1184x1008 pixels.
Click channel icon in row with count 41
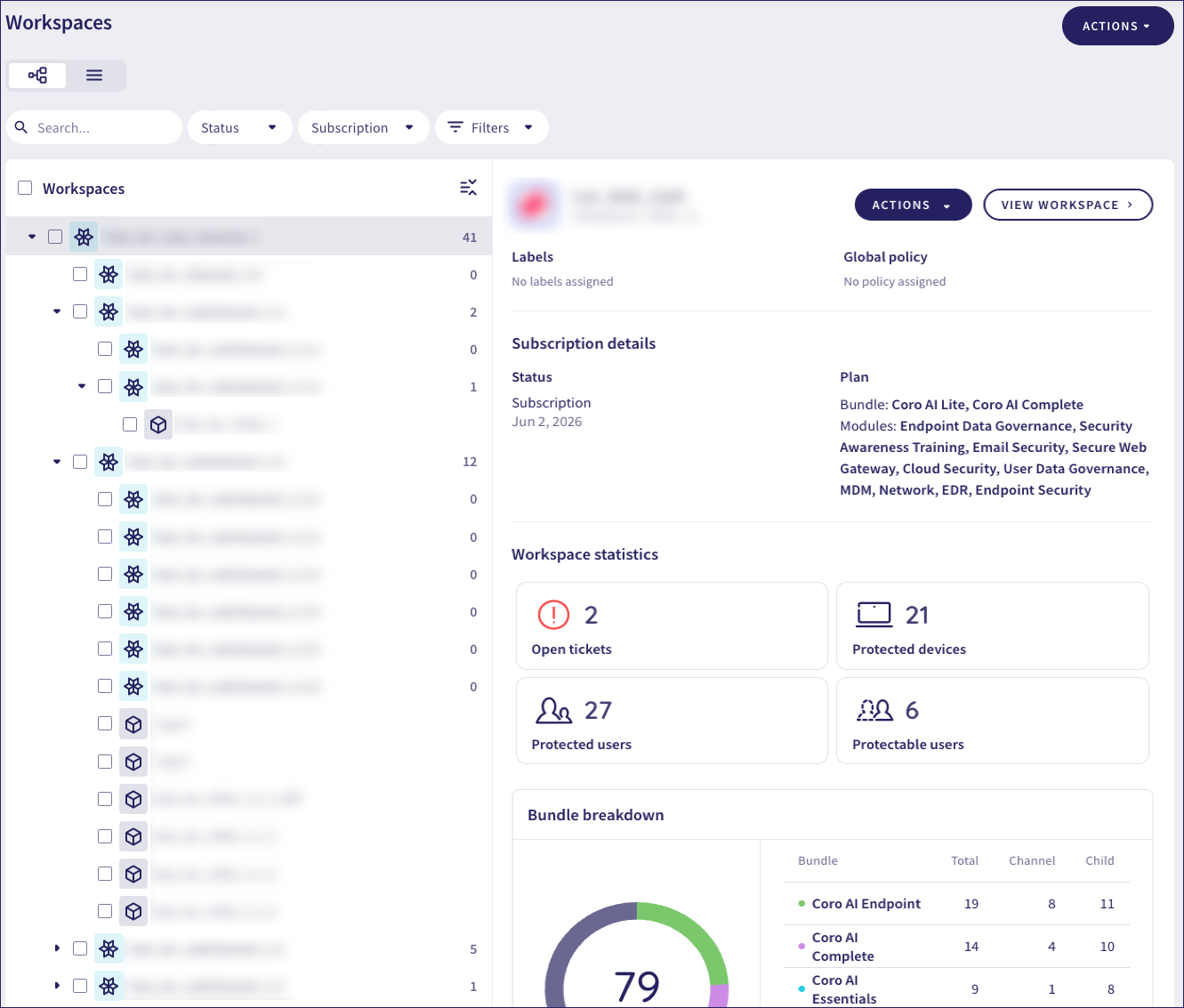(x=84, y=237)
